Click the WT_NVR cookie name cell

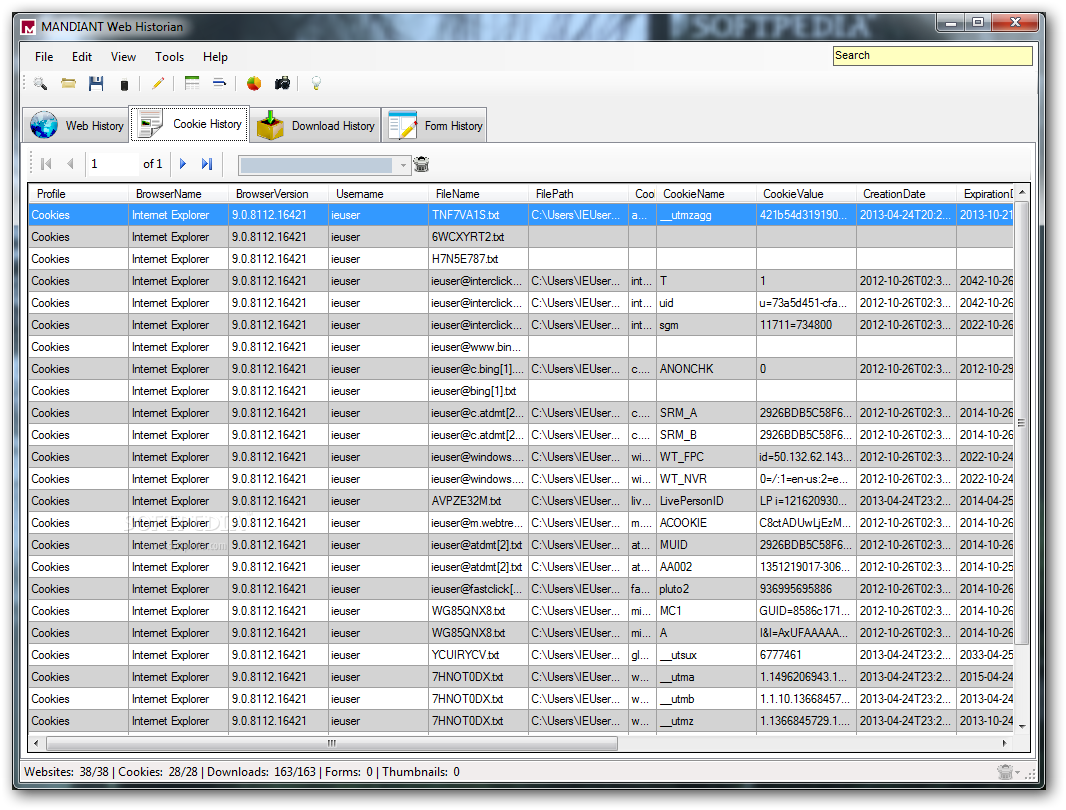click(x=706, y=479)
